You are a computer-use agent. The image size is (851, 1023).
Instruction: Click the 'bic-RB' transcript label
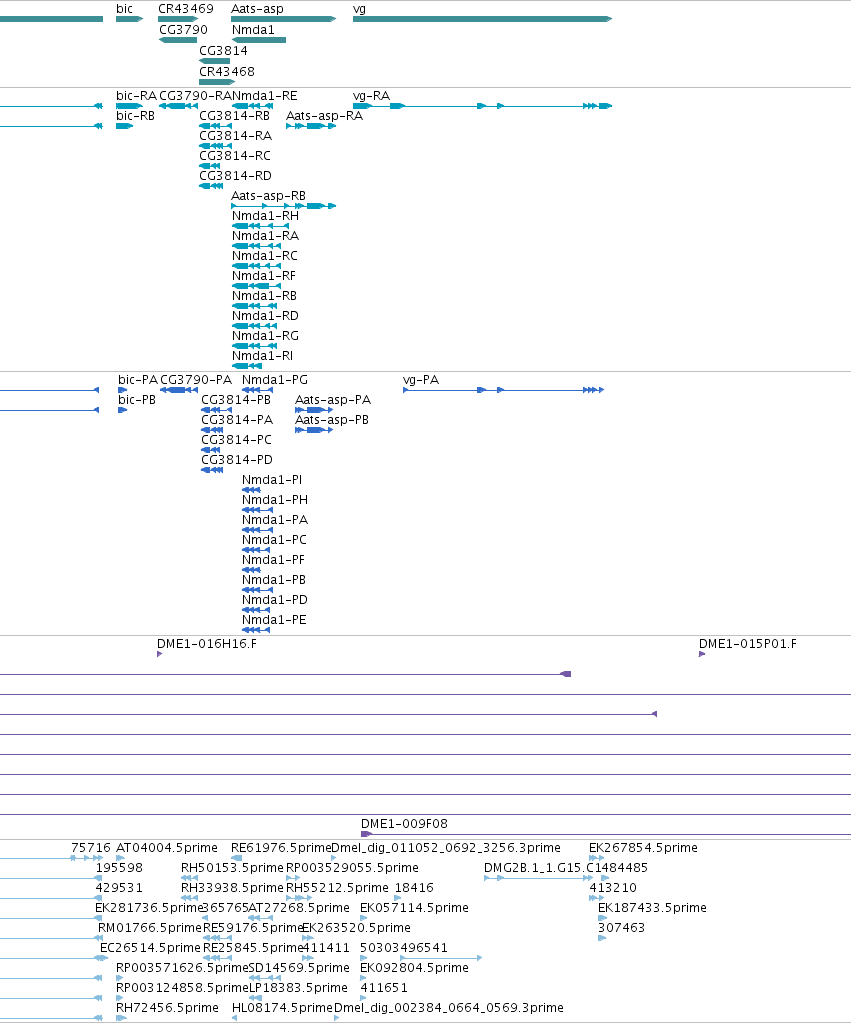pyautogui.click(x=136, y=116)
